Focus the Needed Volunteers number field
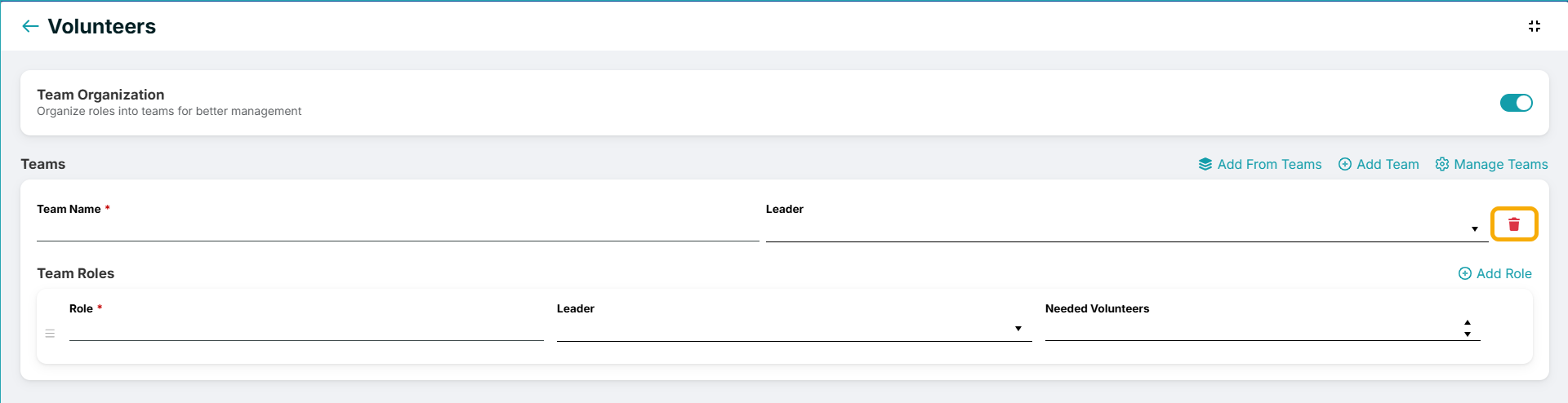 tap(1253, 329)
